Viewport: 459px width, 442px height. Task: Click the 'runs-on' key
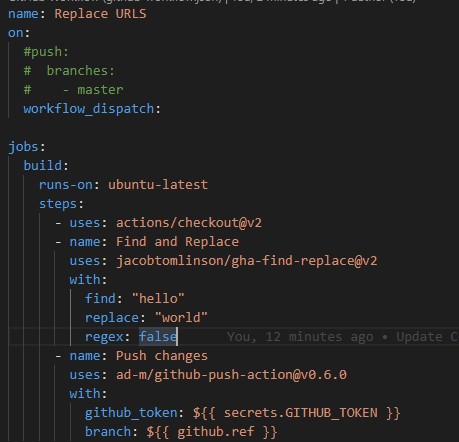66,185
